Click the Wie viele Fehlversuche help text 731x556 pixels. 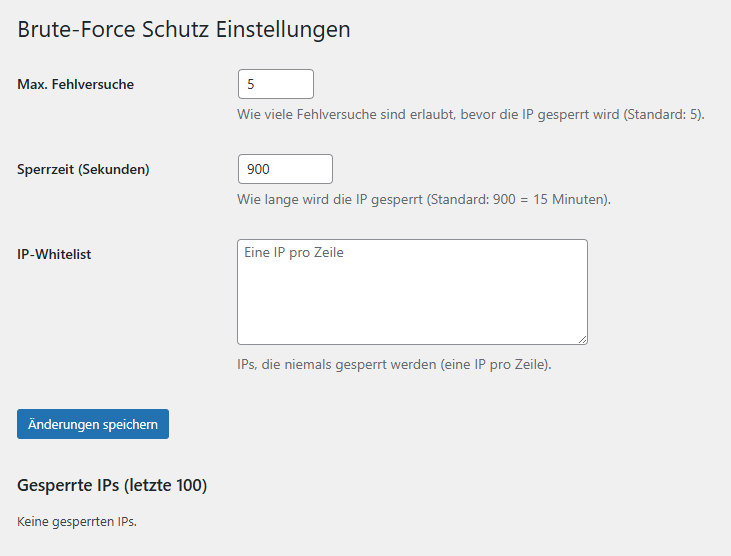[471, 115]
